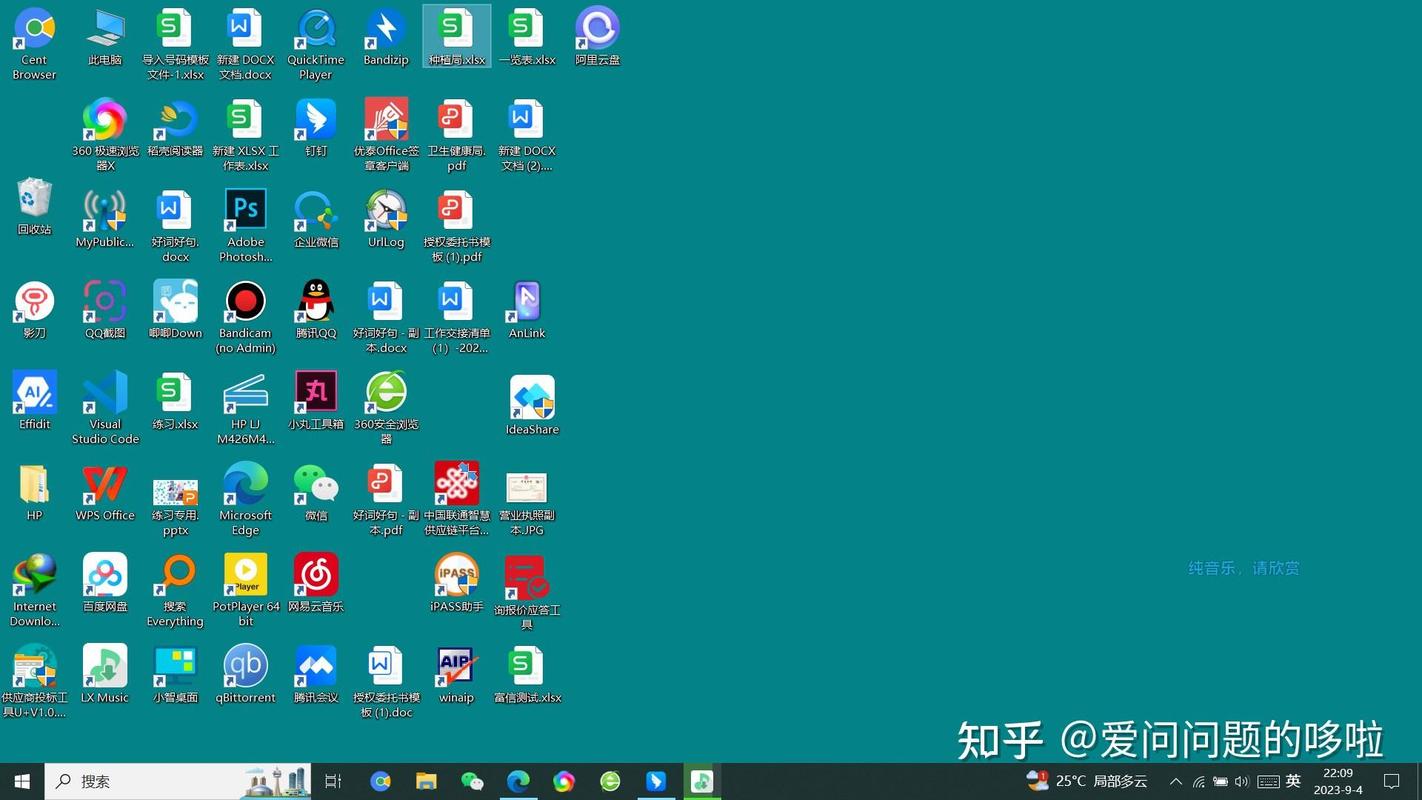Select 好词好句 - 副本.pdf file icon

click(x=386, y=484)
